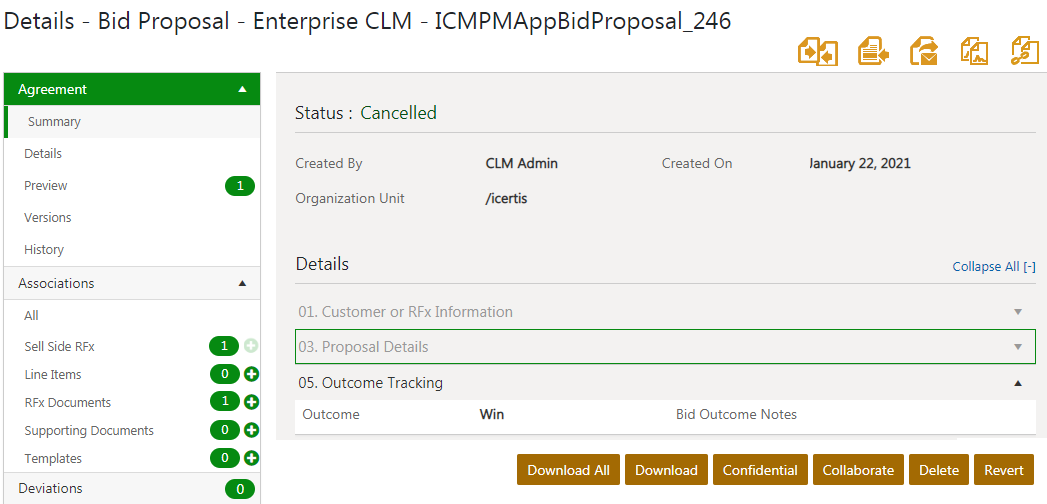Open the Versions item in the sidebar

pos(48,217)
